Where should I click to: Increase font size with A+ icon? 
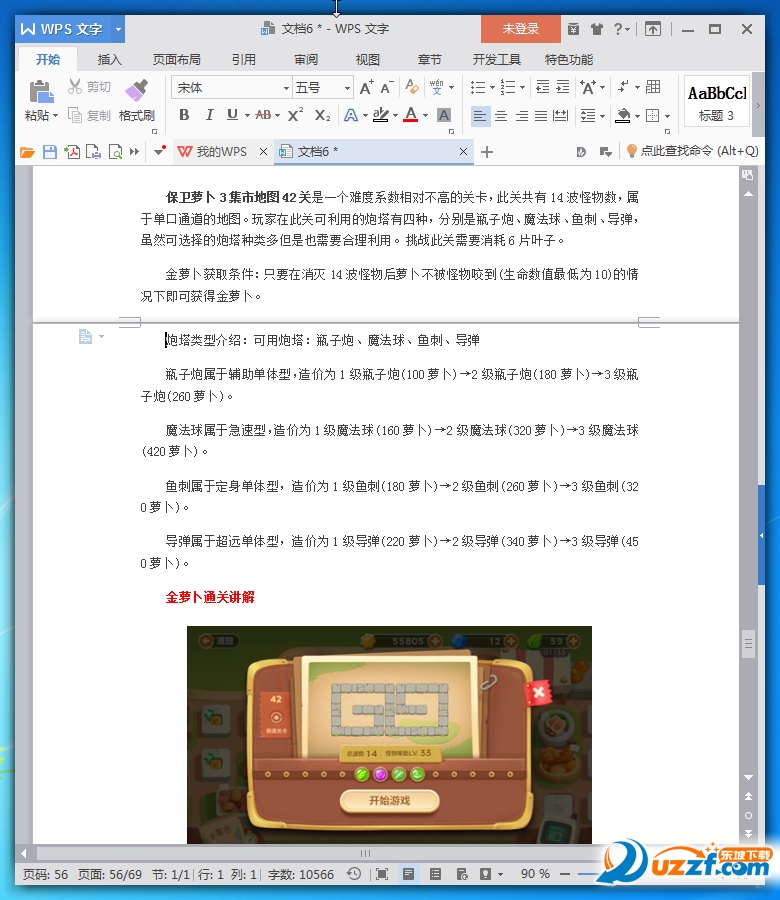point(366,87)
